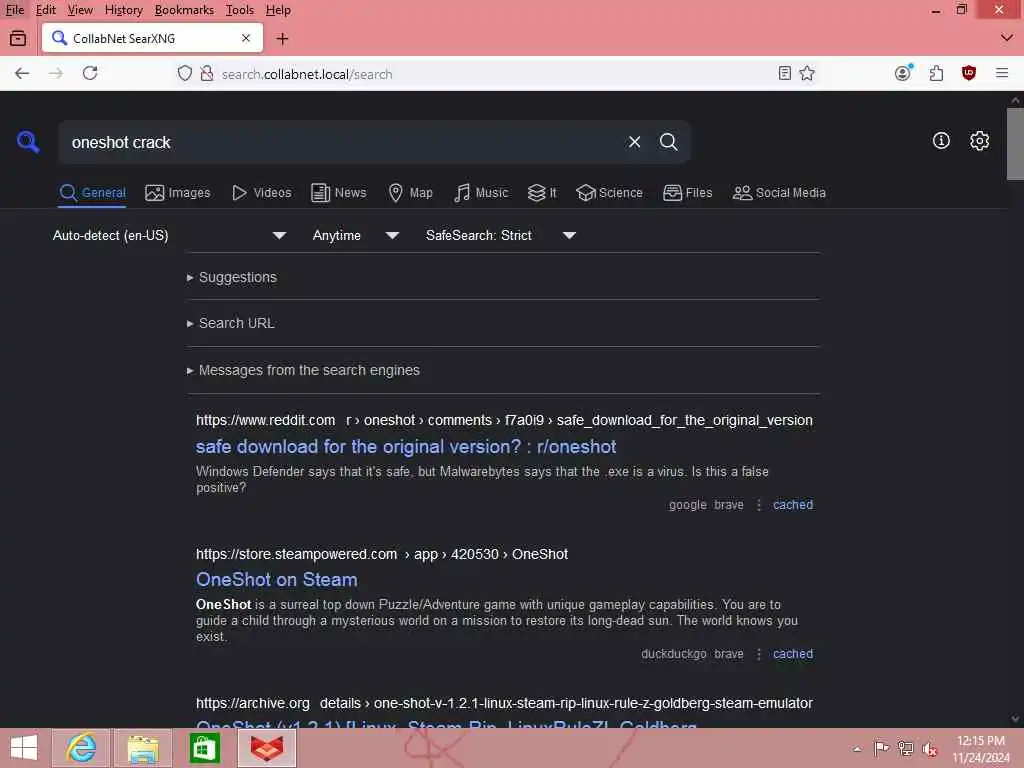Switch to the Map category tab
The width and height of the screenshot is (1024, 768).
pyautogui.click(x=410, y=193)
